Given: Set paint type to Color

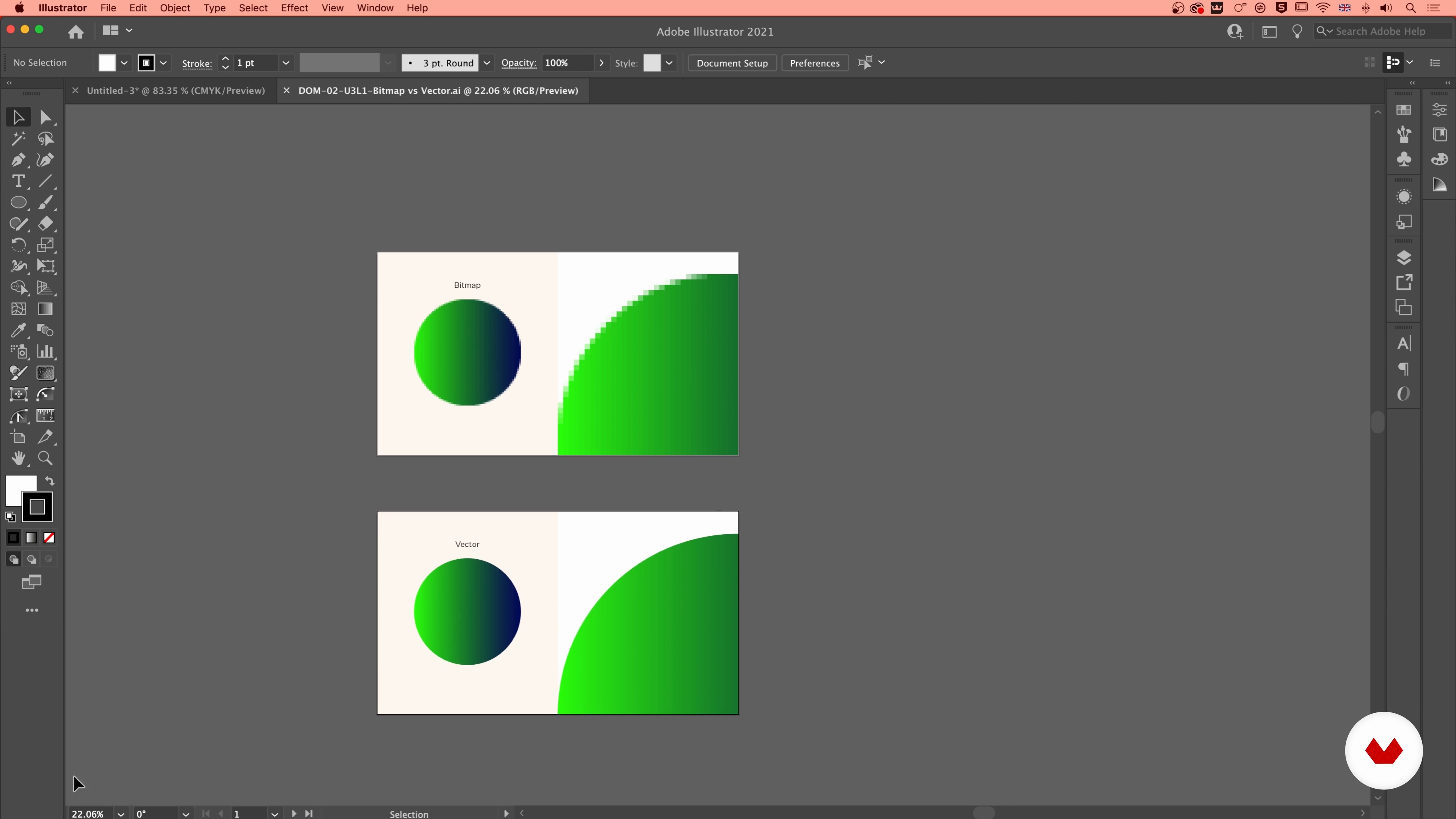Looking at the screenshot, I should click(13, 538).
